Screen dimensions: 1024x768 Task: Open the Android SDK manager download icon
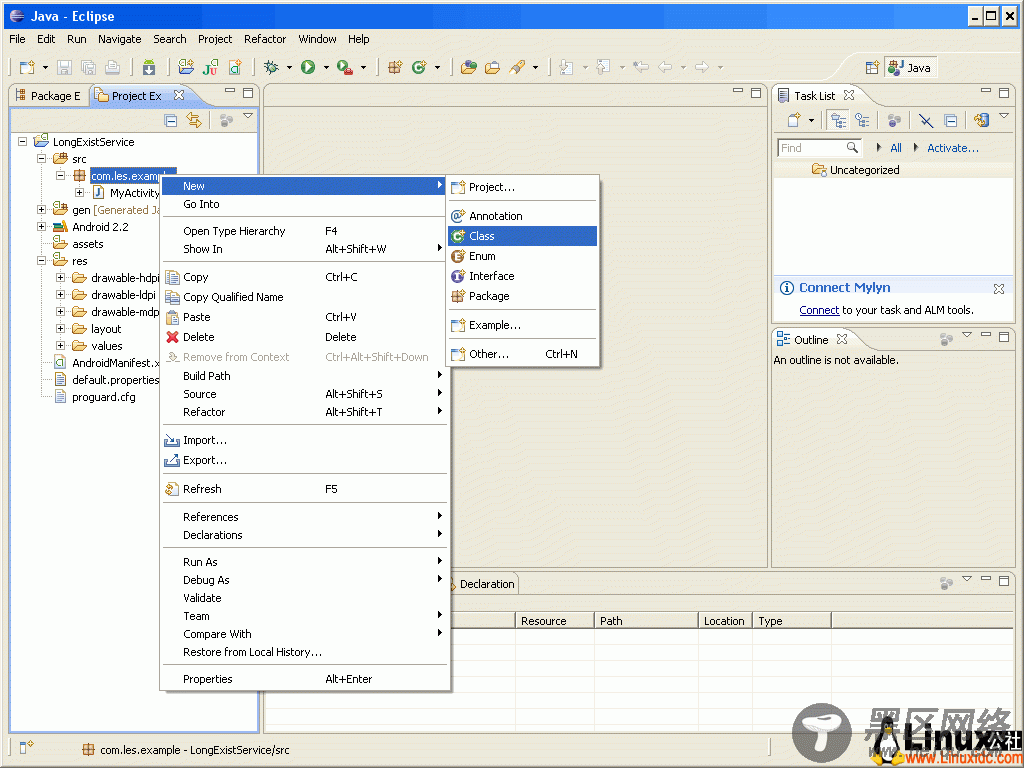[148, 67]
